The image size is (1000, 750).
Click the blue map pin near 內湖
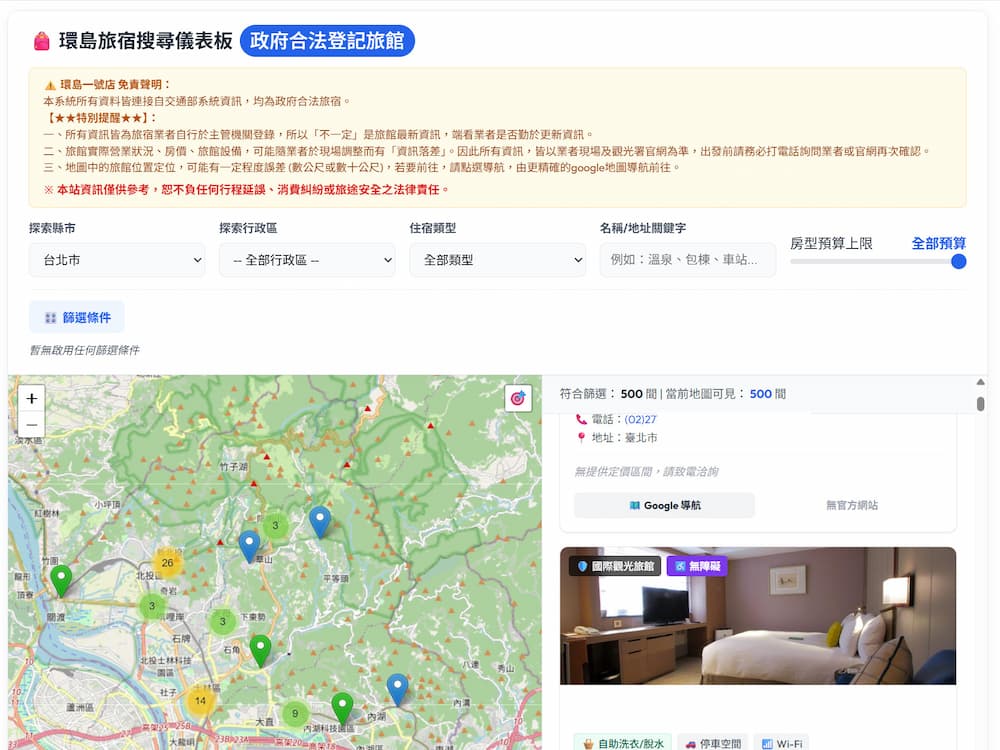[x=397, y=689]
